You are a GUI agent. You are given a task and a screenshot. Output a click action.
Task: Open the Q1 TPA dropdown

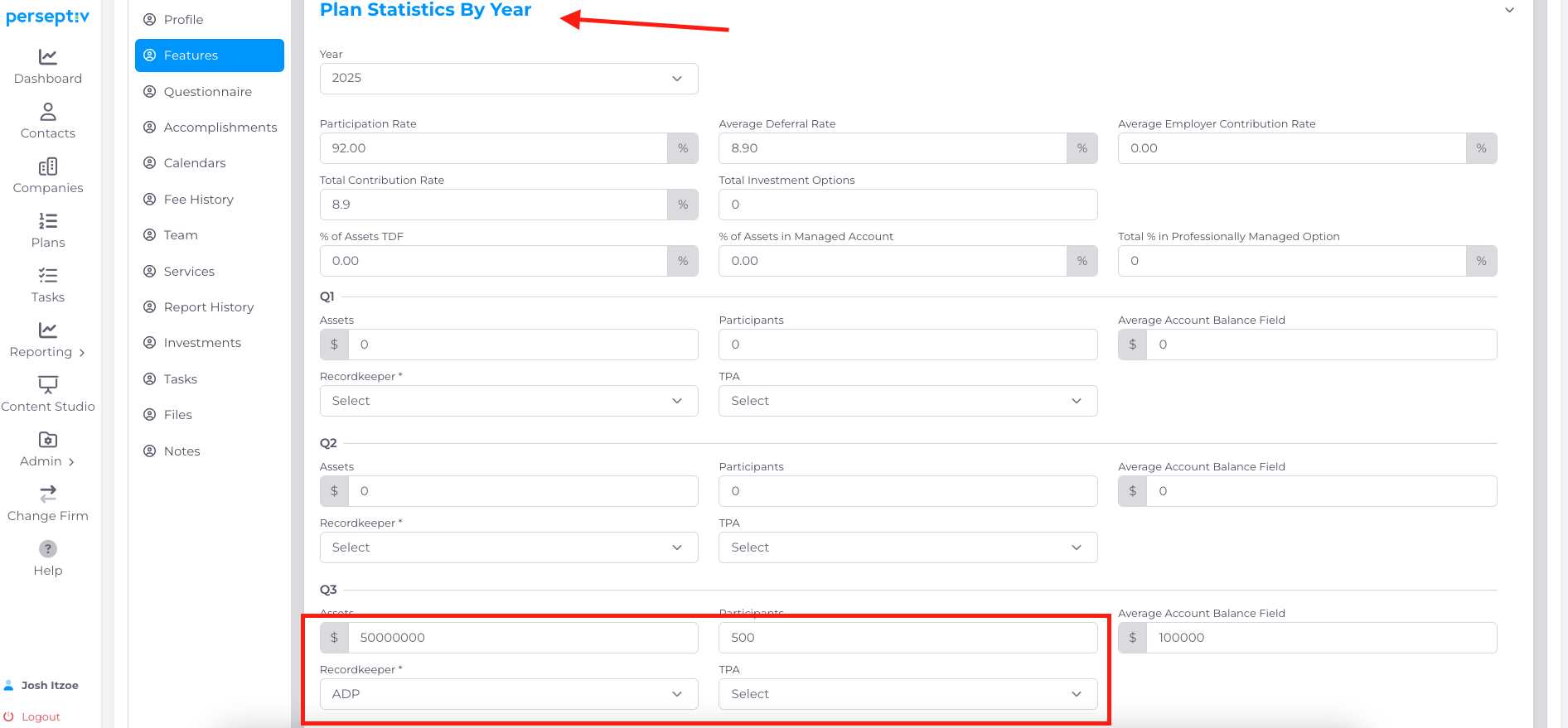[908, 401]
